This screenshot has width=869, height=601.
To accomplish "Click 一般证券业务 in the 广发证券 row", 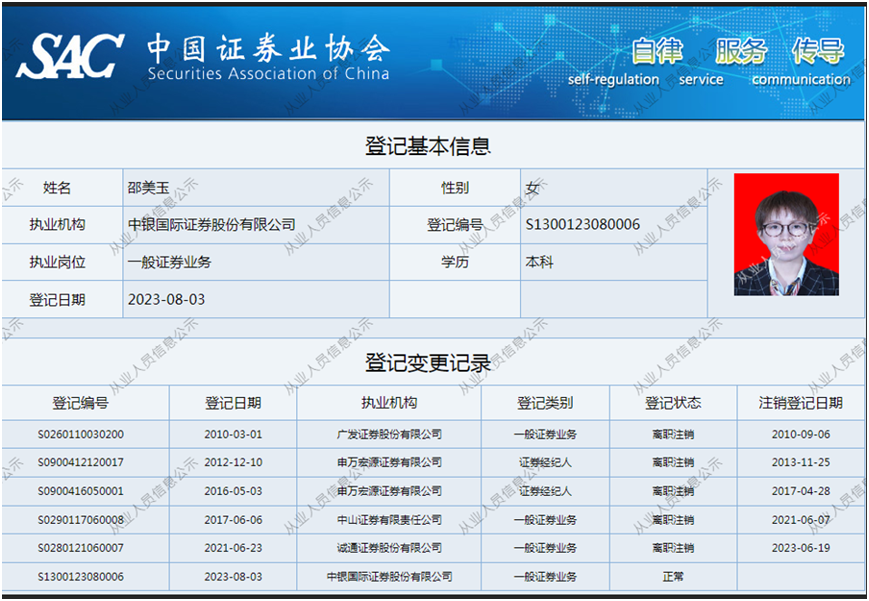I will (x=545, y=434).
